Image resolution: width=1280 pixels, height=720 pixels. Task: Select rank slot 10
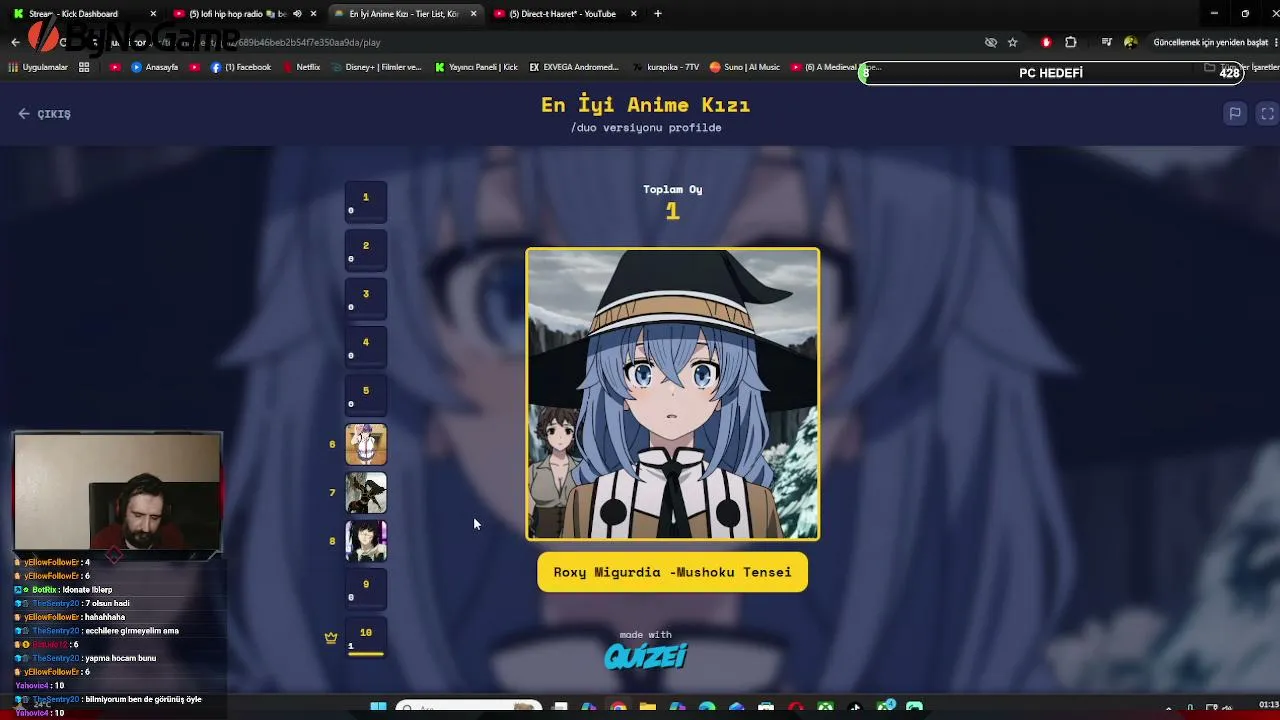366,638
